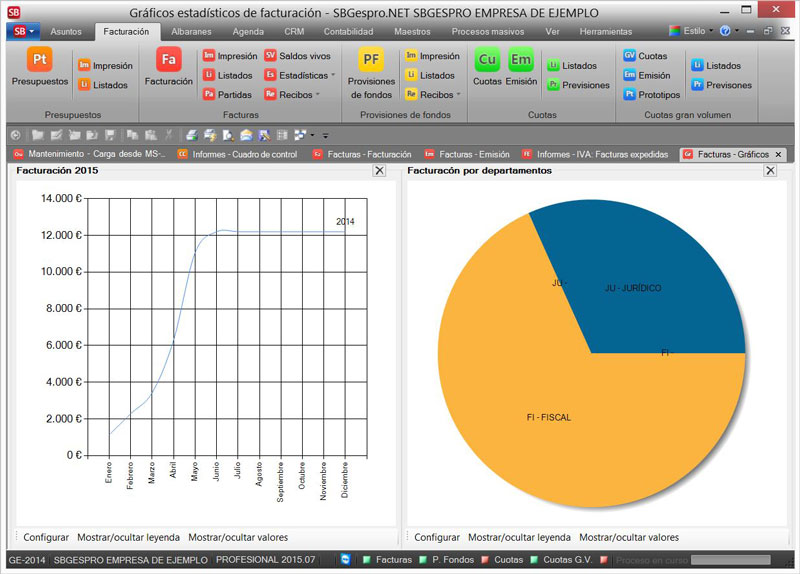Close the Facturación 2015 chart panel
This screenshot has width=800, height=574.
coord(379,171)
